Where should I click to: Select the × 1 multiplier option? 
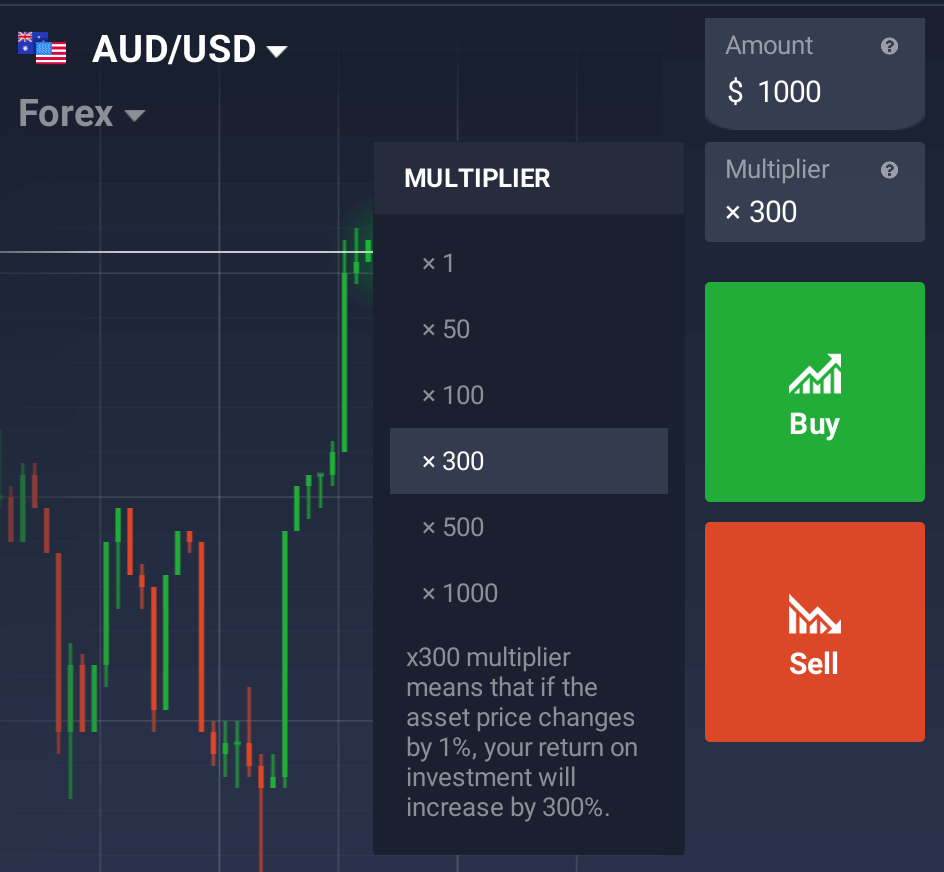pyautogui.click(x=529, y=263)
